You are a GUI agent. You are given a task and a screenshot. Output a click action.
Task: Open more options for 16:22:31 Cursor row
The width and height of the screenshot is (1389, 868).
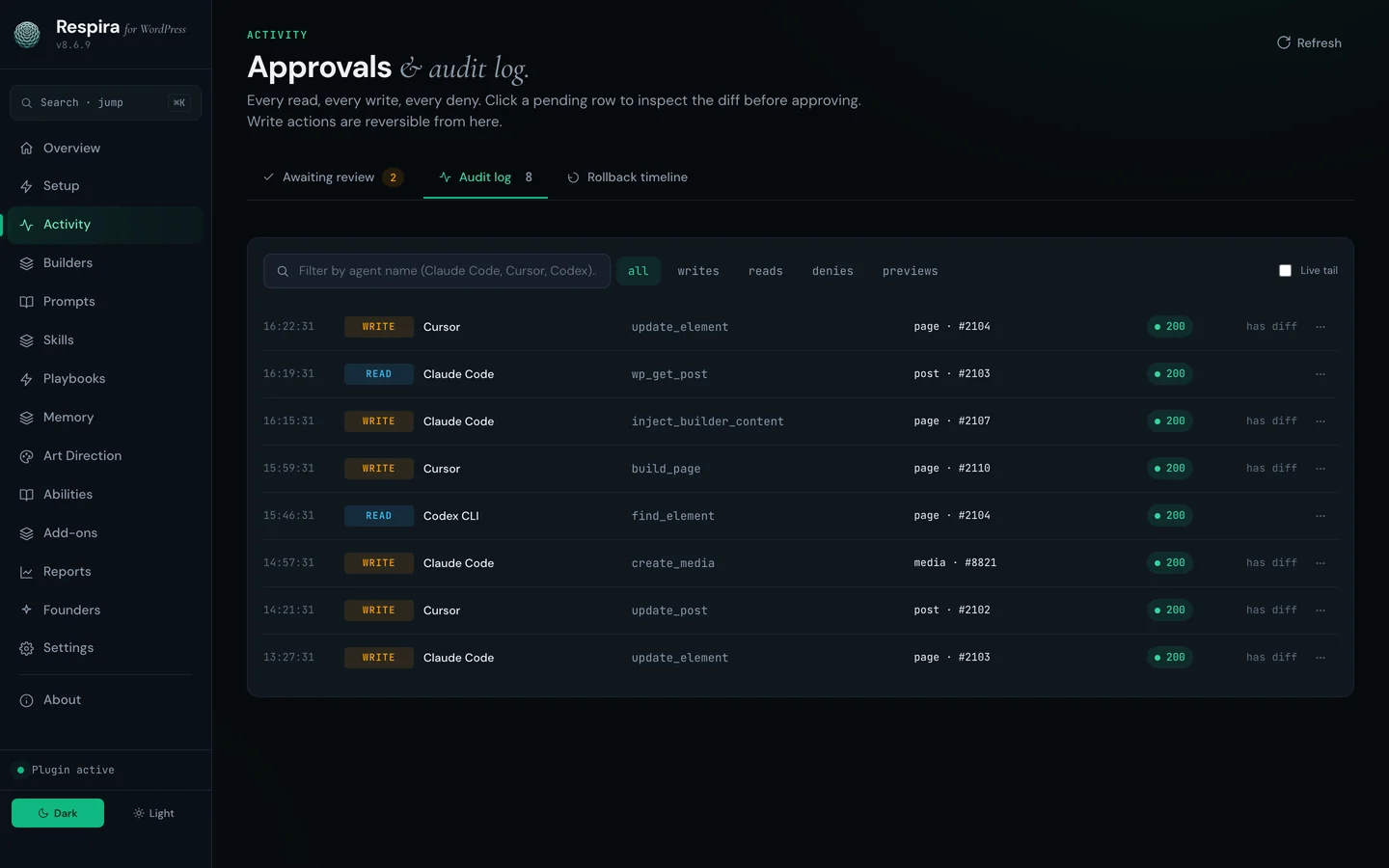tap(1321, 327)
